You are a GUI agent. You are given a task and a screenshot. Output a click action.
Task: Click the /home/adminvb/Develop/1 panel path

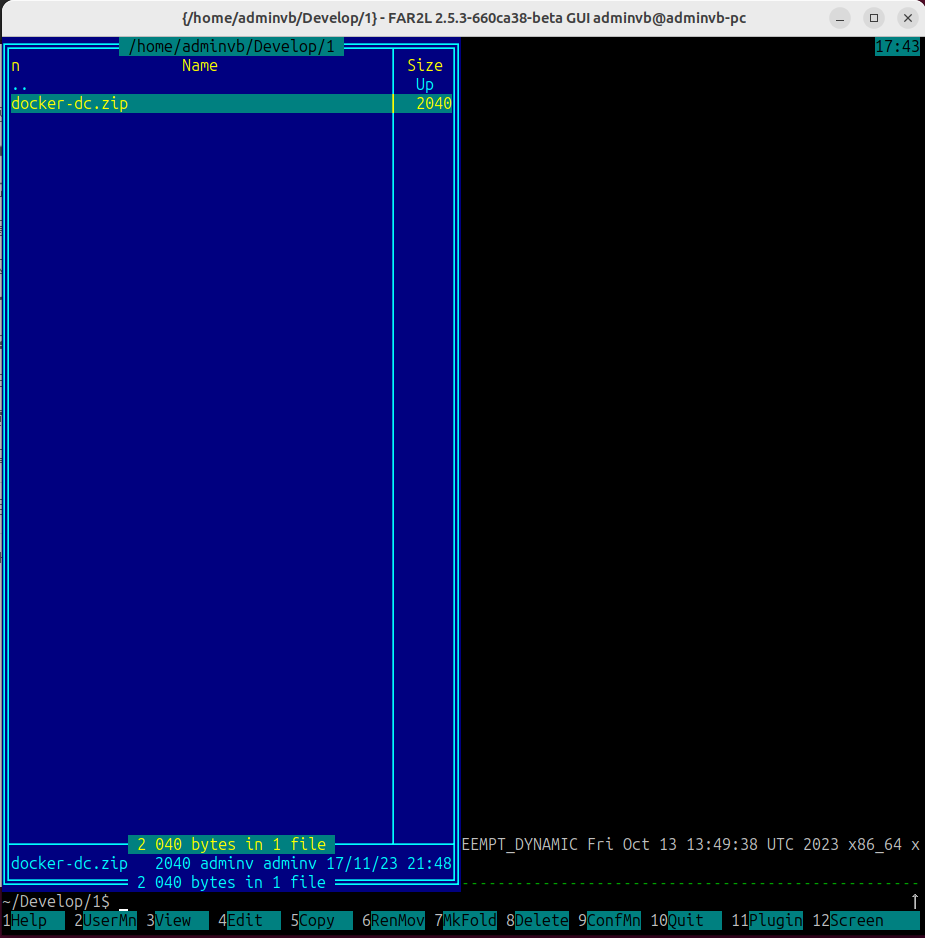click(232, 46)
